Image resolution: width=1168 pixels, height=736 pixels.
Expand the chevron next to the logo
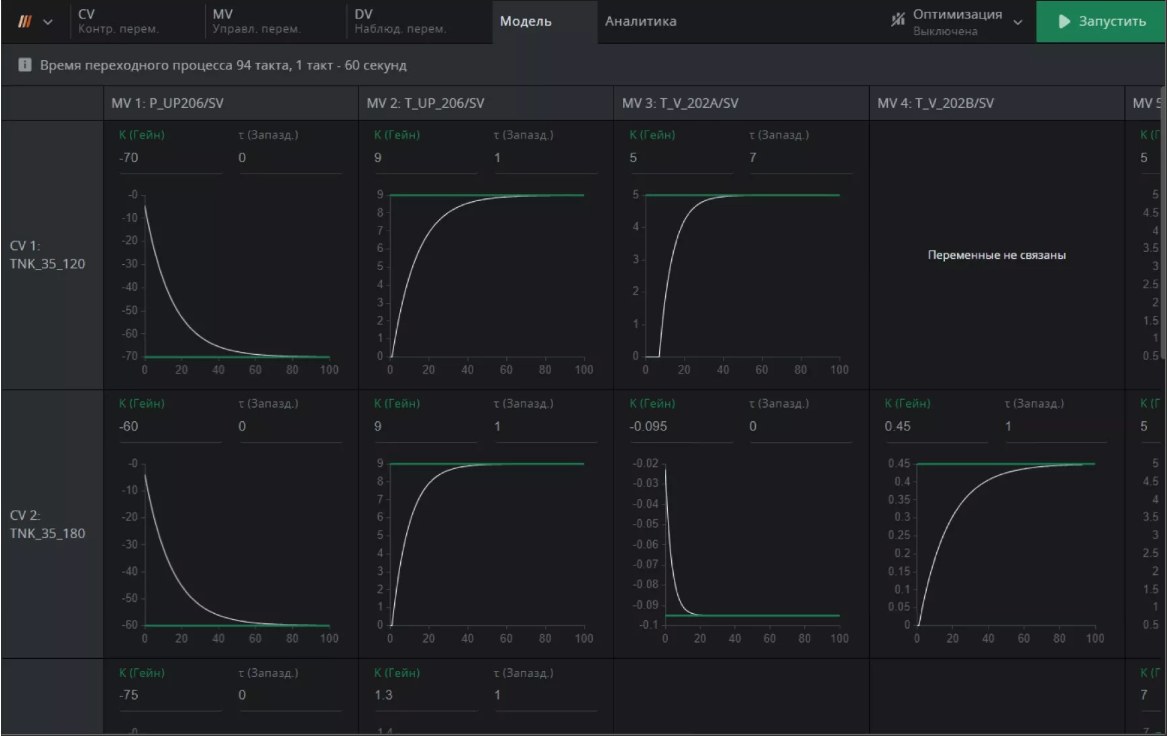tap(48, 22)
